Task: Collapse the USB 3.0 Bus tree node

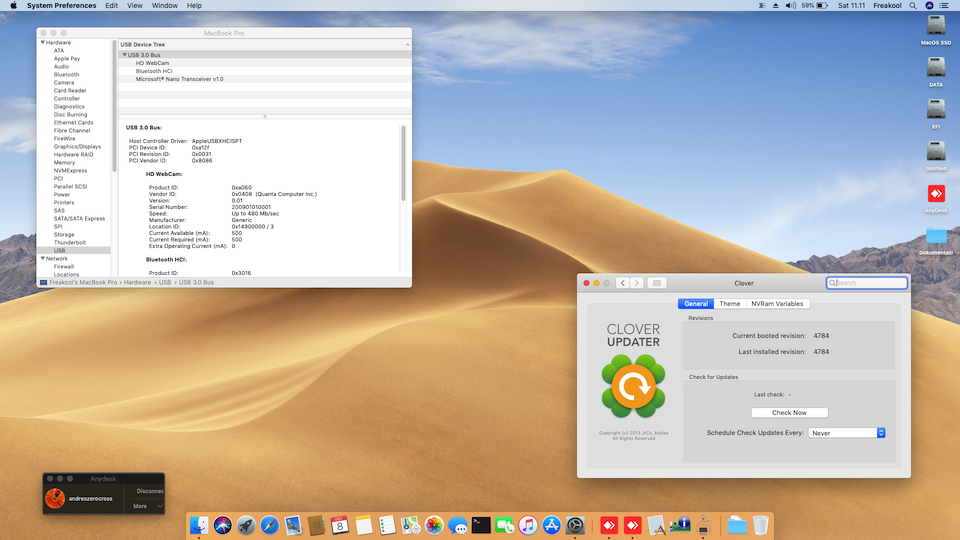Action: (x=124, y=55)
